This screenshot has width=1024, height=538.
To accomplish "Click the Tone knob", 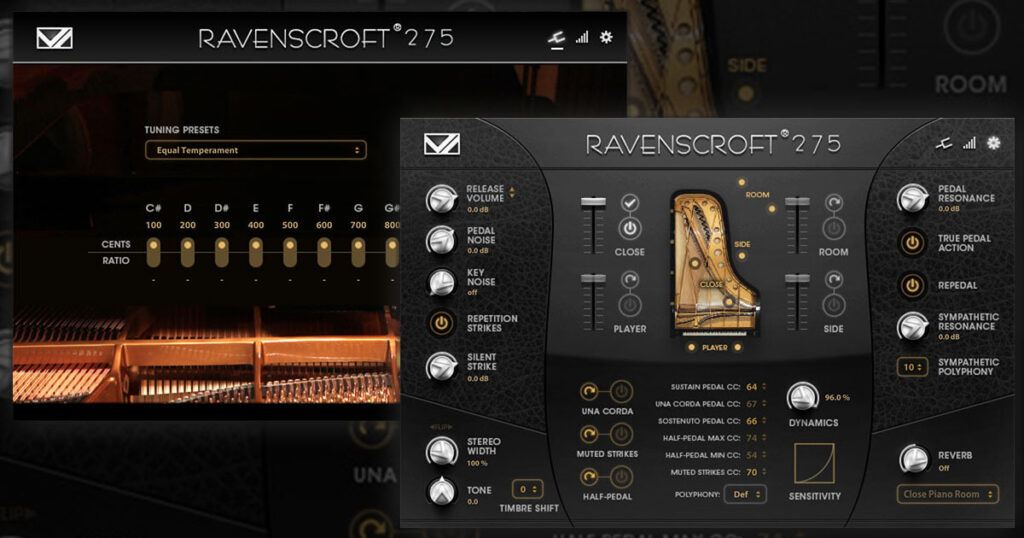I will (x=441, y=492).
